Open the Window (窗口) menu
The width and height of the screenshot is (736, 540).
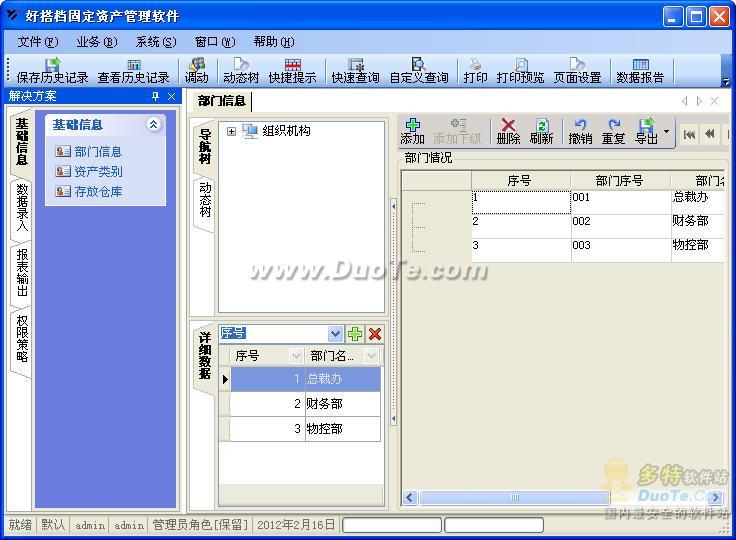(x=215, y=42)
